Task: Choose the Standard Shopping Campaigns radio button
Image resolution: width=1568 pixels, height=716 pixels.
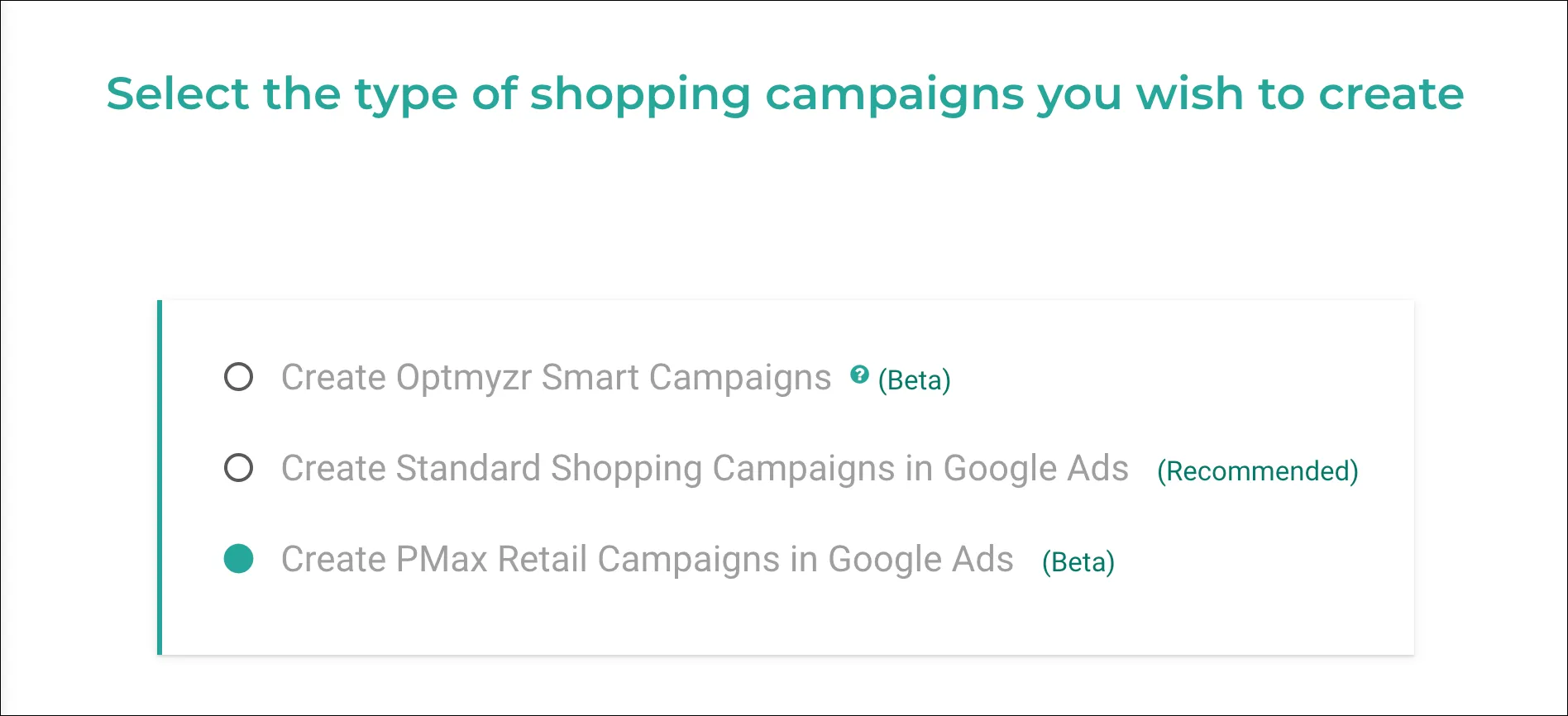Action: click(x=238, y=468)
